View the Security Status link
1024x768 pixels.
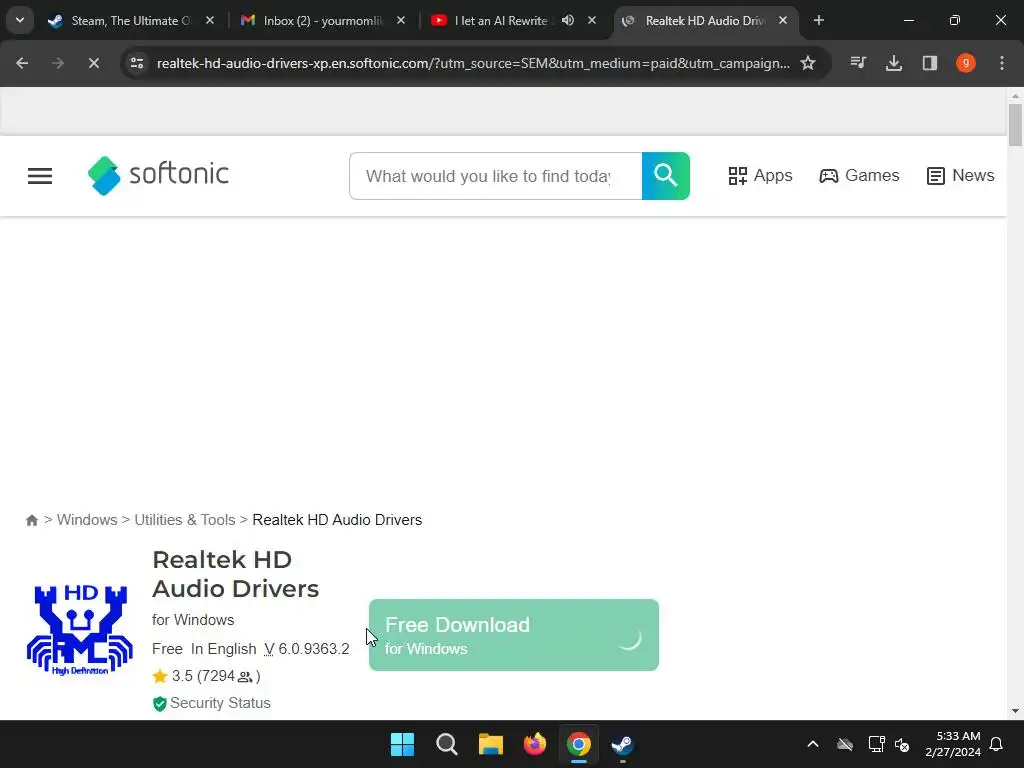(212, 703)
